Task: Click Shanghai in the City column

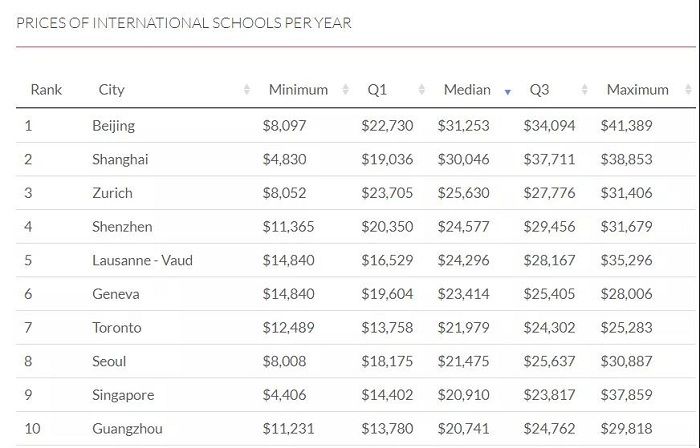Action: click(x=120, y=159)
